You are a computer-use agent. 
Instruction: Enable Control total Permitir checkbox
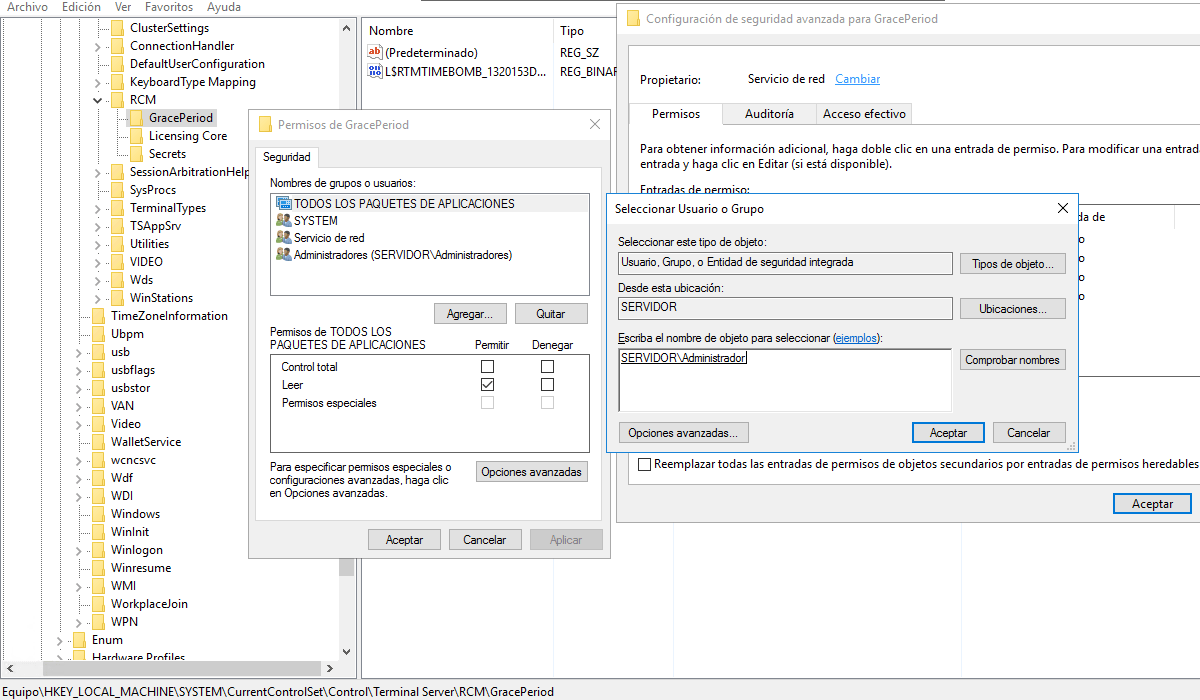click(x=488, y=367)
